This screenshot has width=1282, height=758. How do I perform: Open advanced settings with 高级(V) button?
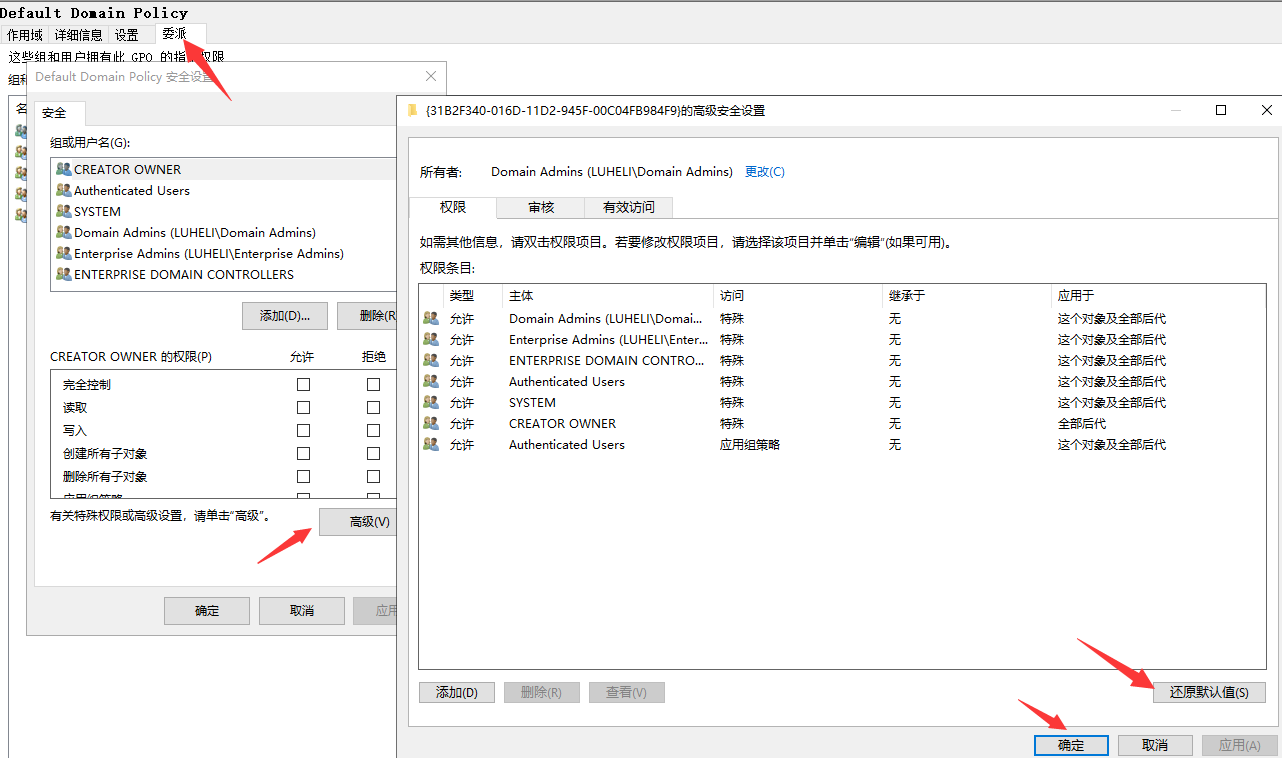click(358, 522)
